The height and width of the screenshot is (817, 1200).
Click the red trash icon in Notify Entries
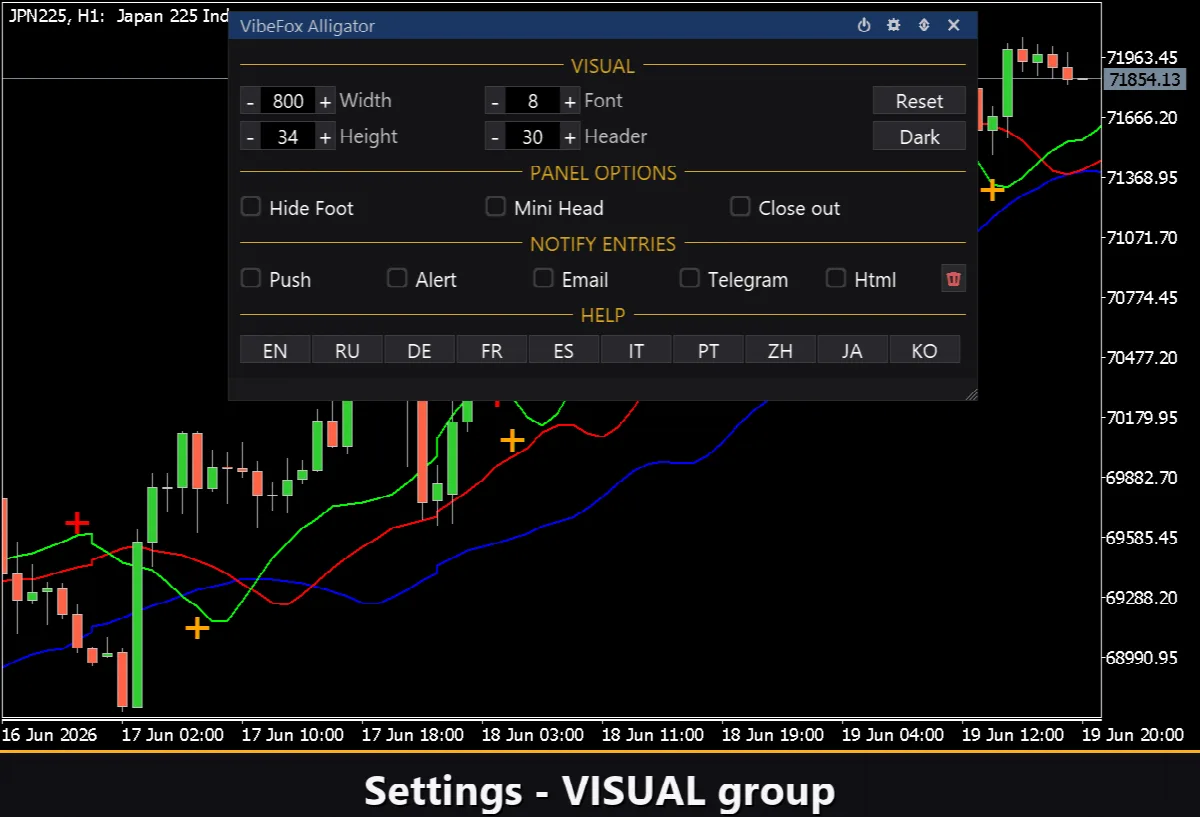[954, 279]
